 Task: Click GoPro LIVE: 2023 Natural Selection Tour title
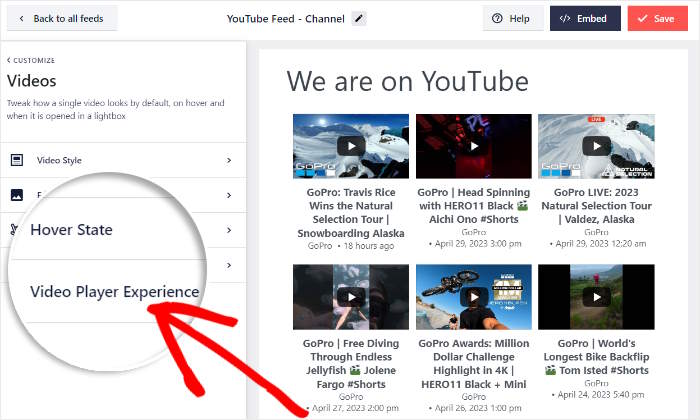click(596, 206)
